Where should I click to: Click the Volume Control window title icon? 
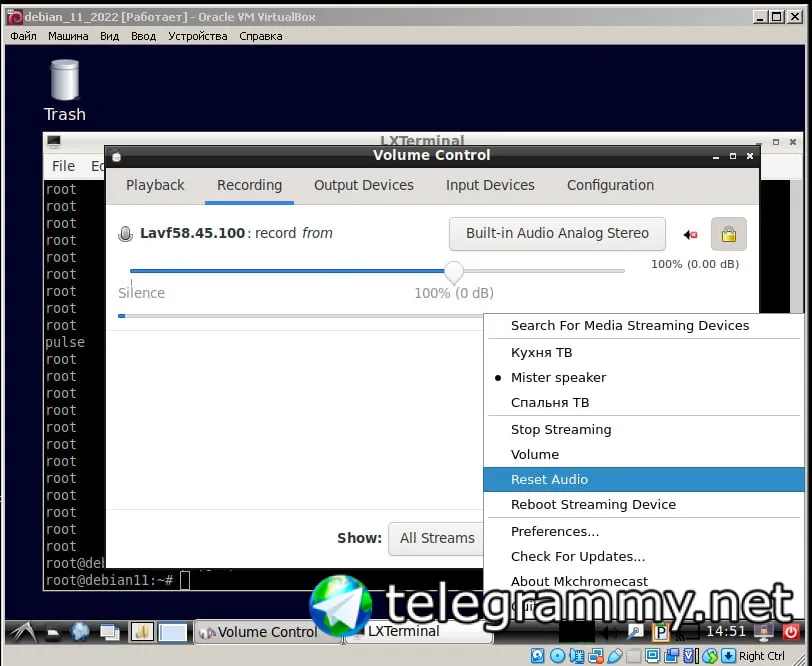pyautogui.click(x=117, y=155)
